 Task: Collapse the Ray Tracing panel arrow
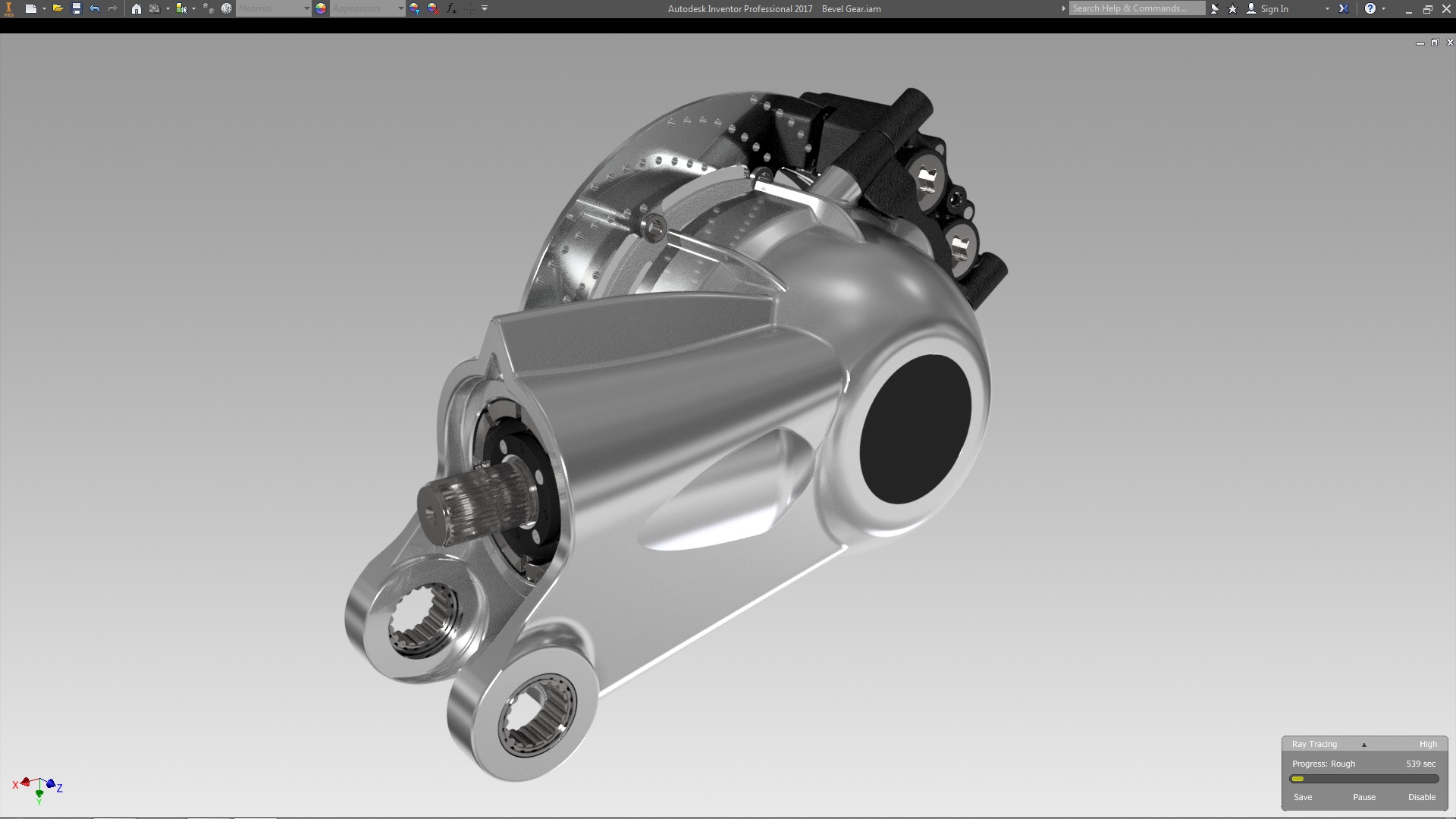pyautogui.click(x=1363, y=745)
